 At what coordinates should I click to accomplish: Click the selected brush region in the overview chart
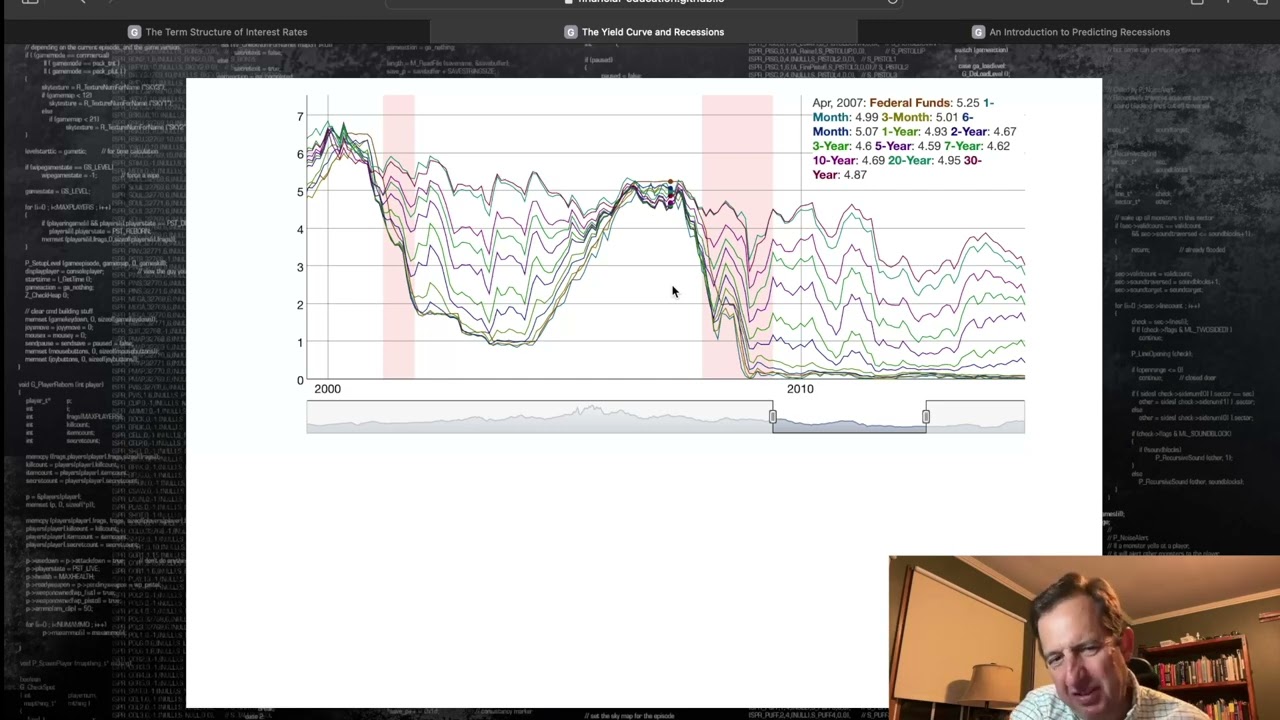coord(849,416)
